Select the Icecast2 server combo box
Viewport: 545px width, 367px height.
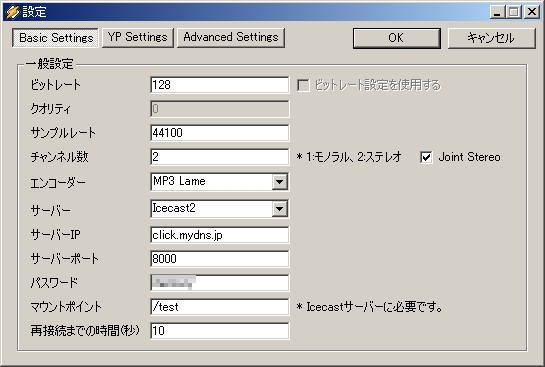[x=220, y=209]
